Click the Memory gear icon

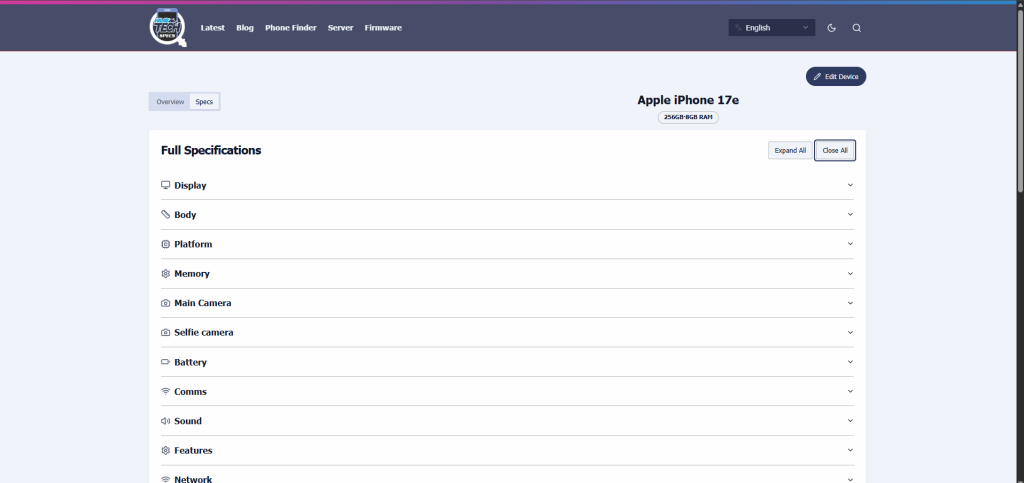pyautogui.click(x=165, y=273)
